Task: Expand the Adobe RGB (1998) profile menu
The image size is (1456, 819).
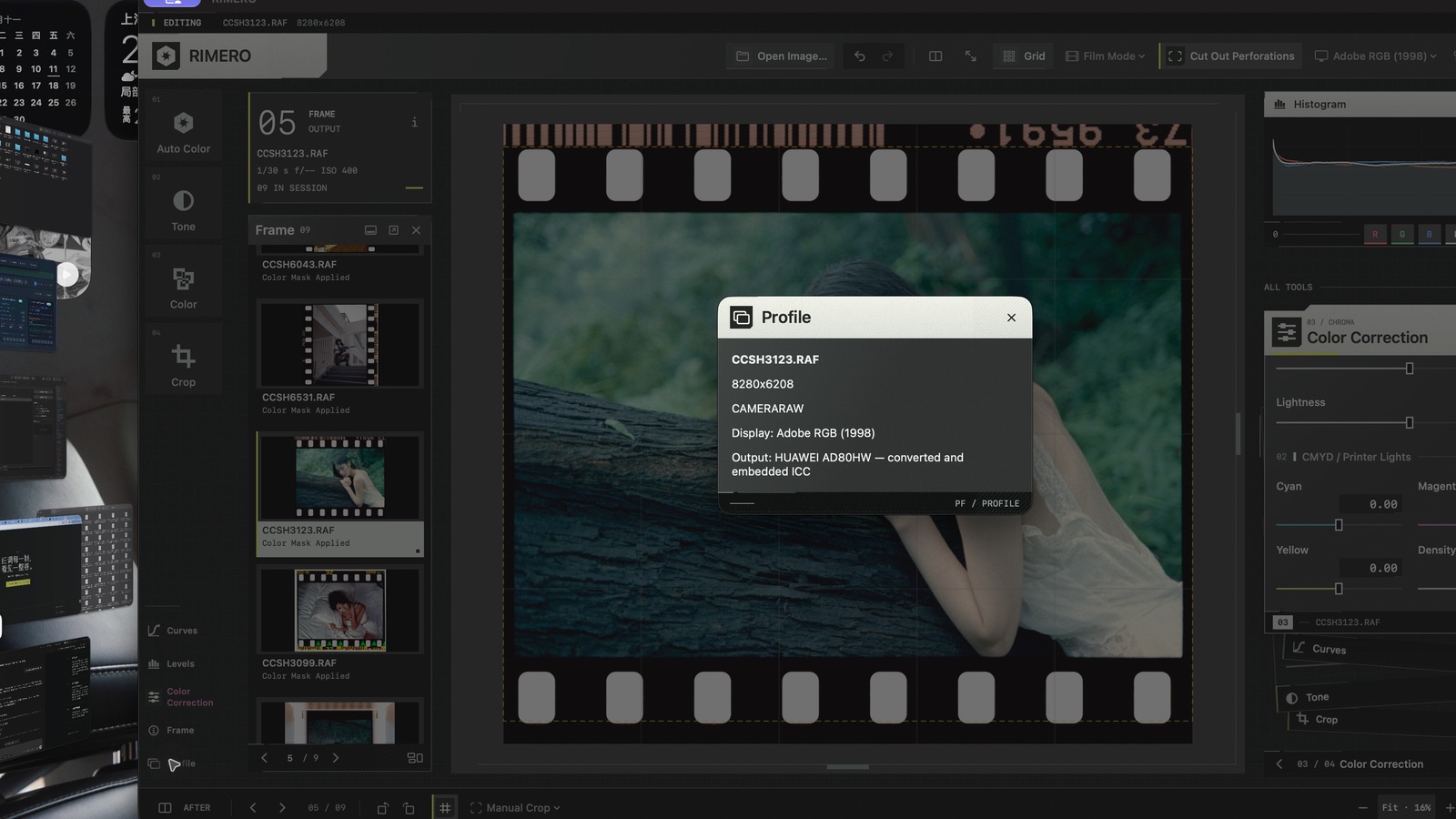Action: (x=1375, y=56)
